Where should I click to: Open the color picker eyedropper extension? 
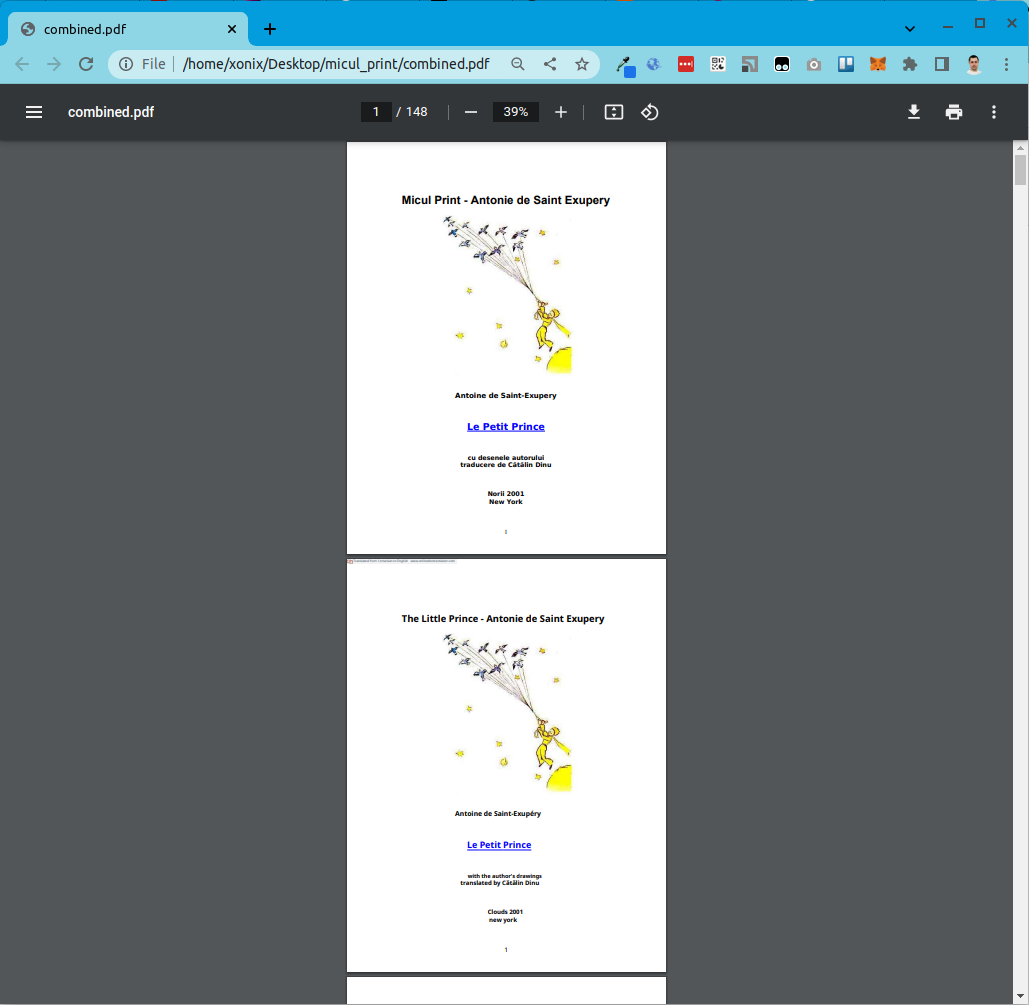(x=625, y=65)
